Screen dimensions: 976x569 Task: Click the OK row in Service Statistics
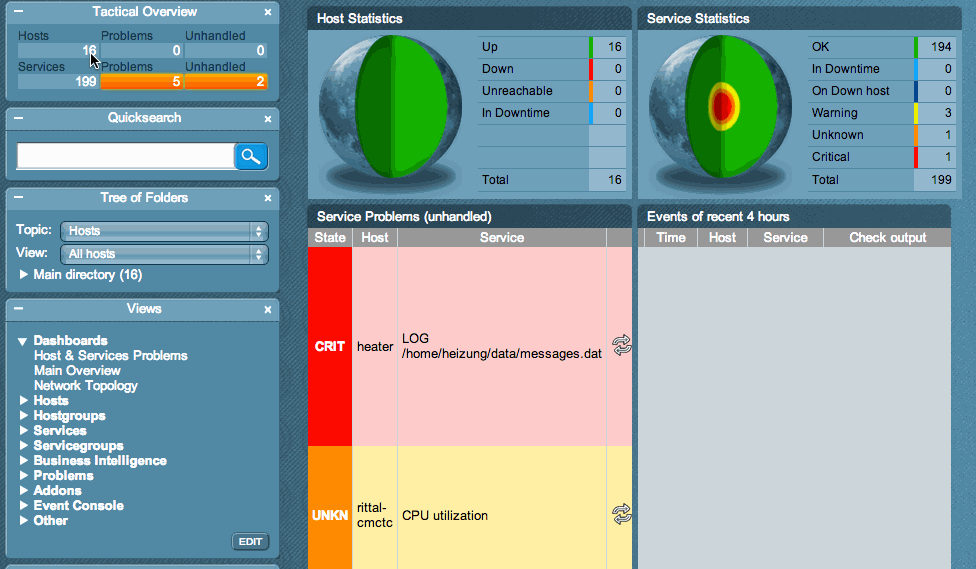(882, 47)
